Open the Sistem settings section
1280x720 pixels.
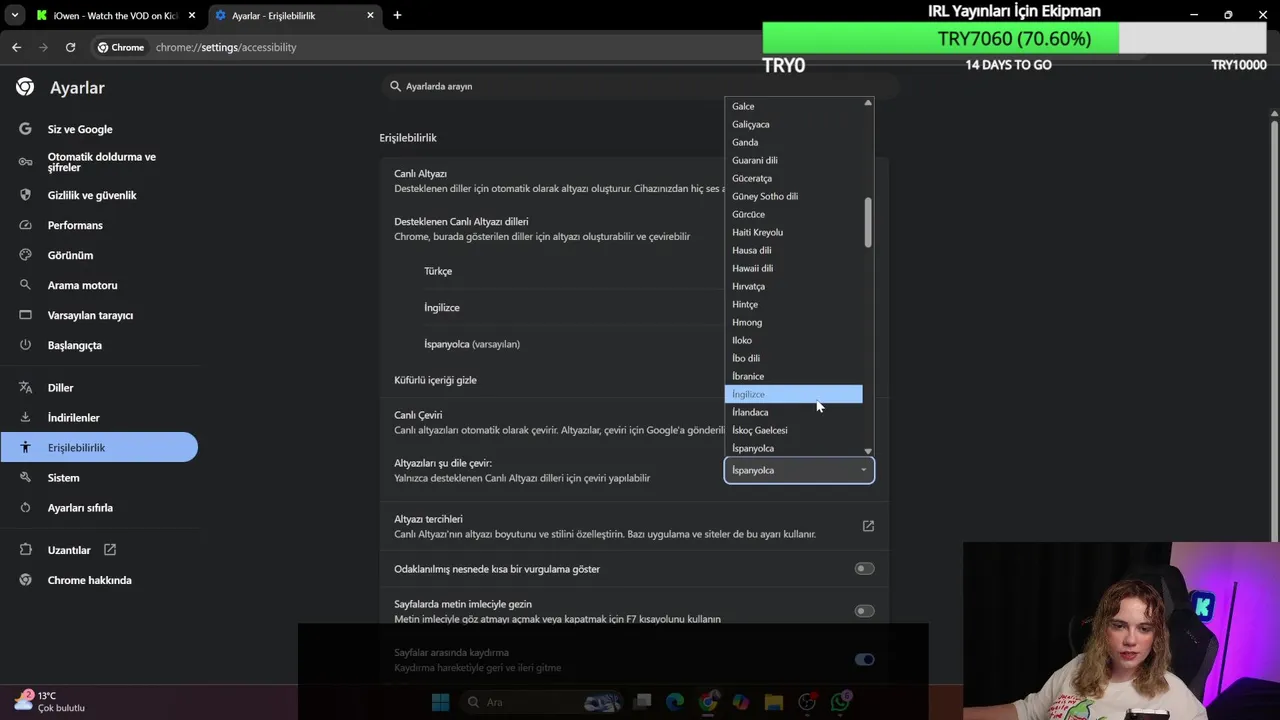63,478
